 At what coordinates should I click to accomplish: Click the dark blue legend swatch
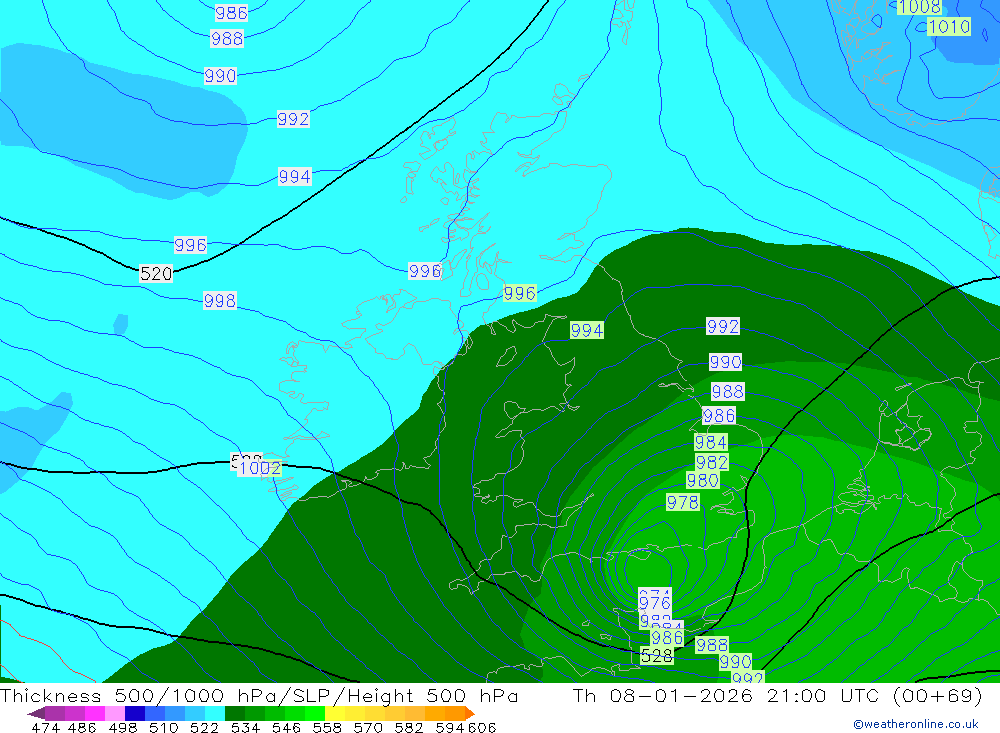[x=135, y=713]
